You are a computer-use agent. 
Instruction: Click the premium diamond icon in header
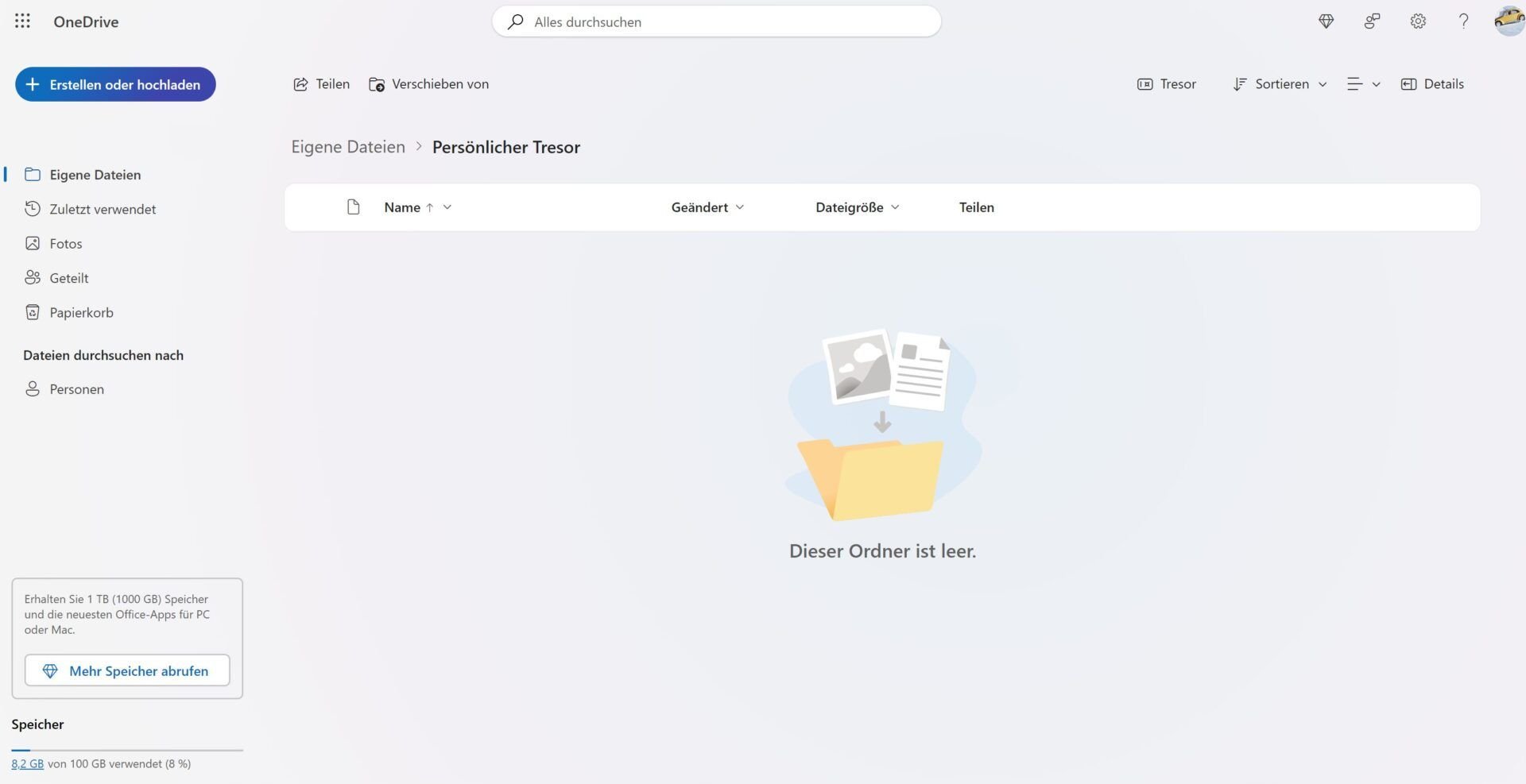[x=1326, y=21]
